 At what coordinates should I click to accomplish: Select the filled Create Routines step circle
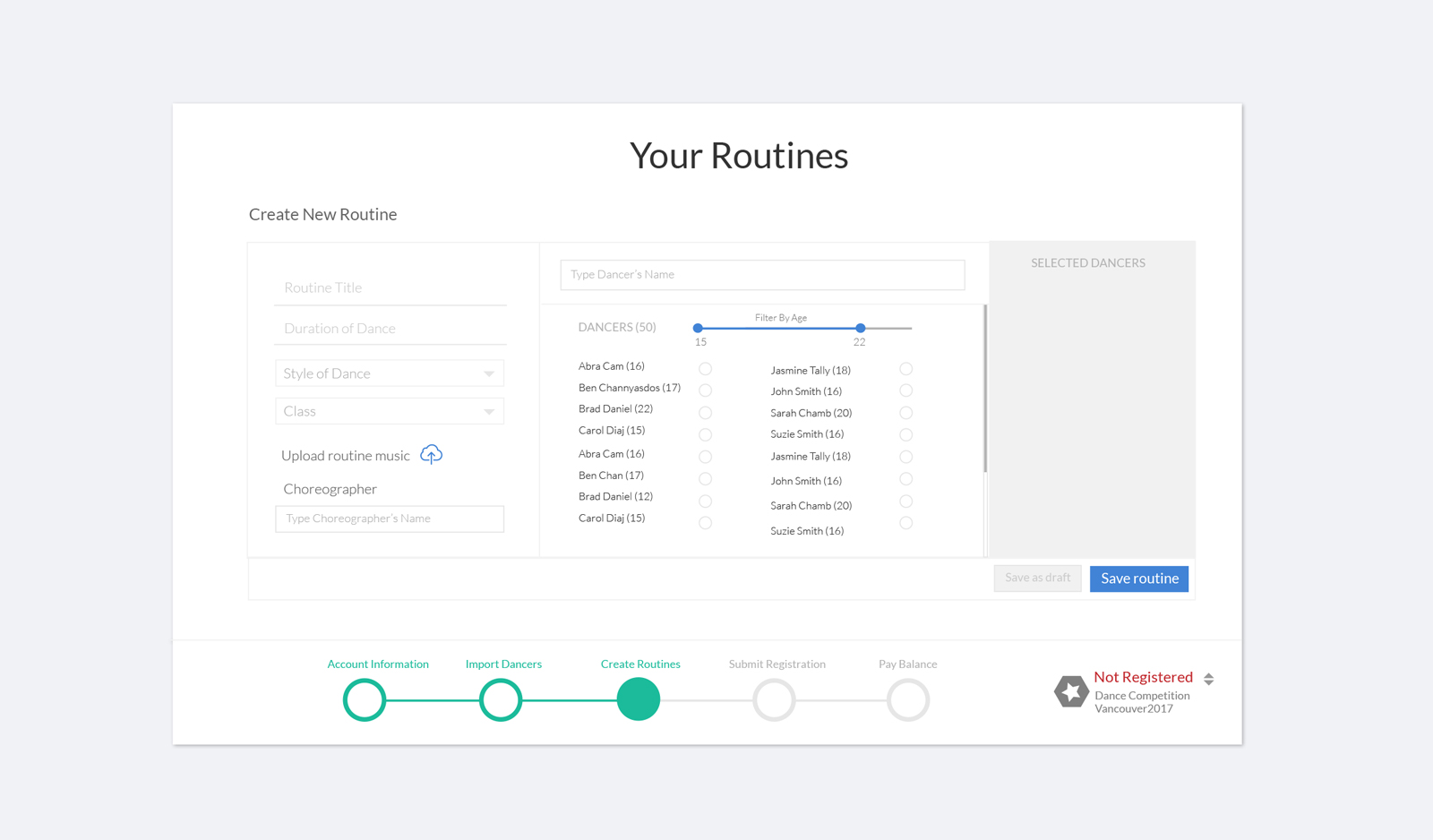(x=639, y=699)
